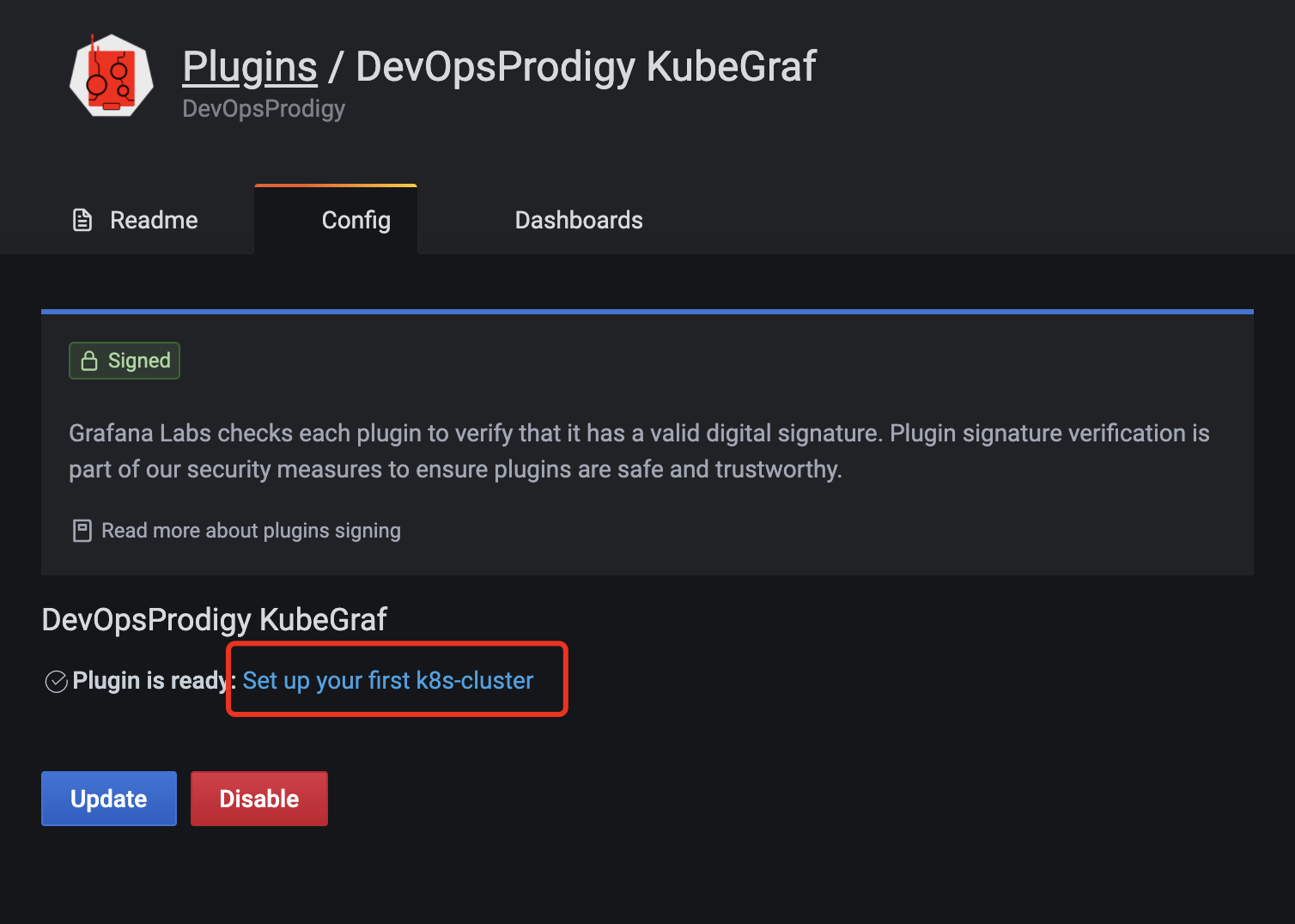This screenshot has width=1295, height=924.
Task: Click the DevOpsProdigy KubeGraf page title
Action: 586,67
